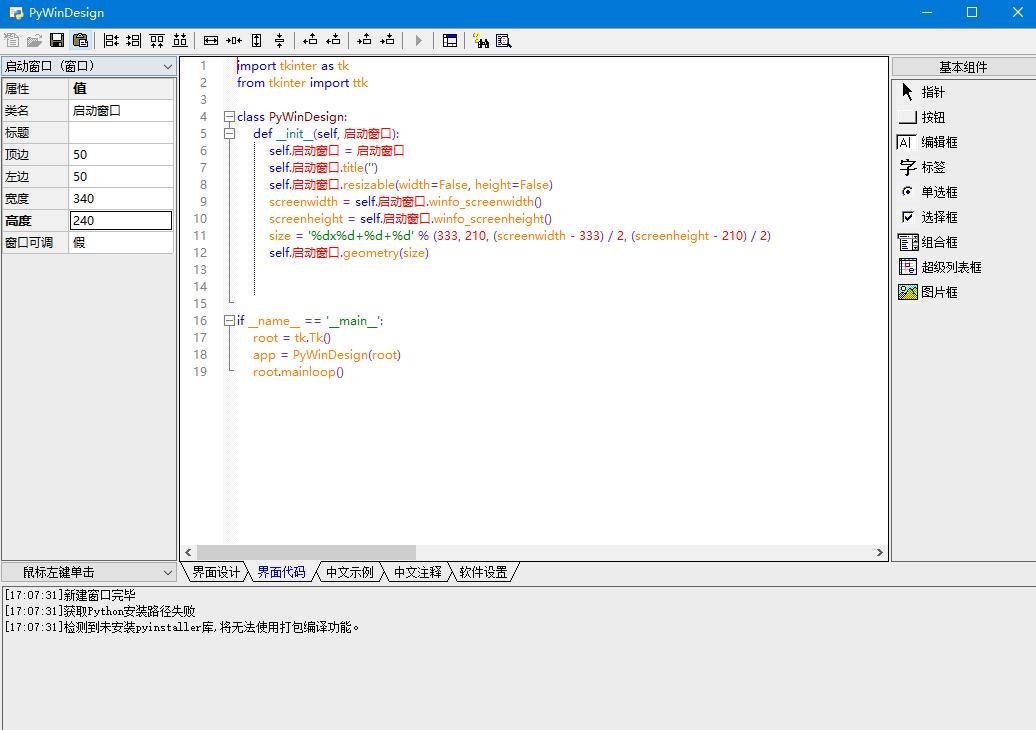Screen dimensions: 1036x730
Task: Click the horizontal centering toolbar icon
Action: coord(234,40)
